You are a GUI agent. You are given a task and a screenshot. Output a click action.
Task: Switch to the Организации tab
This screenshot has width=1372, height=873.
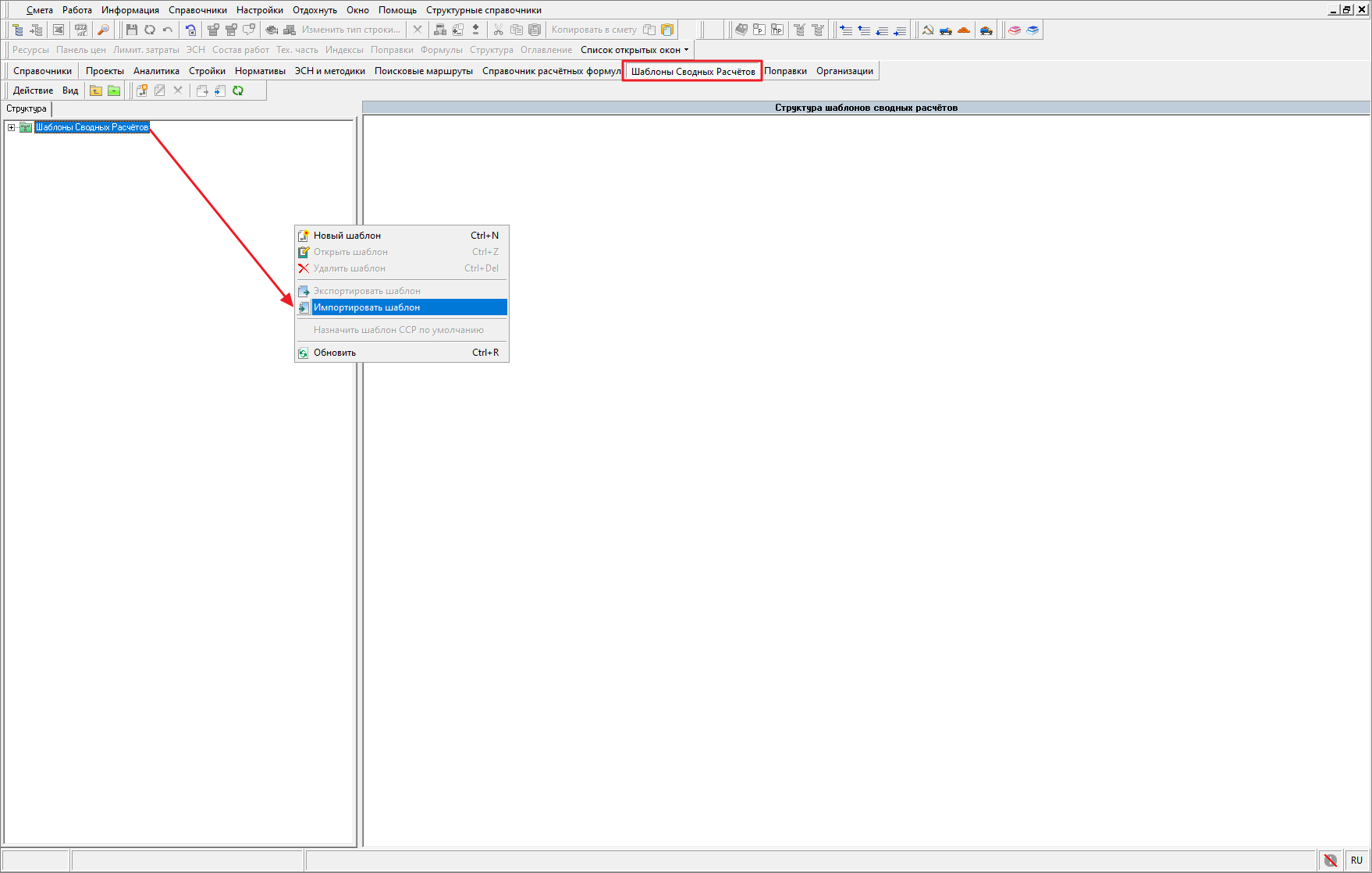click(x=844, y=71)
